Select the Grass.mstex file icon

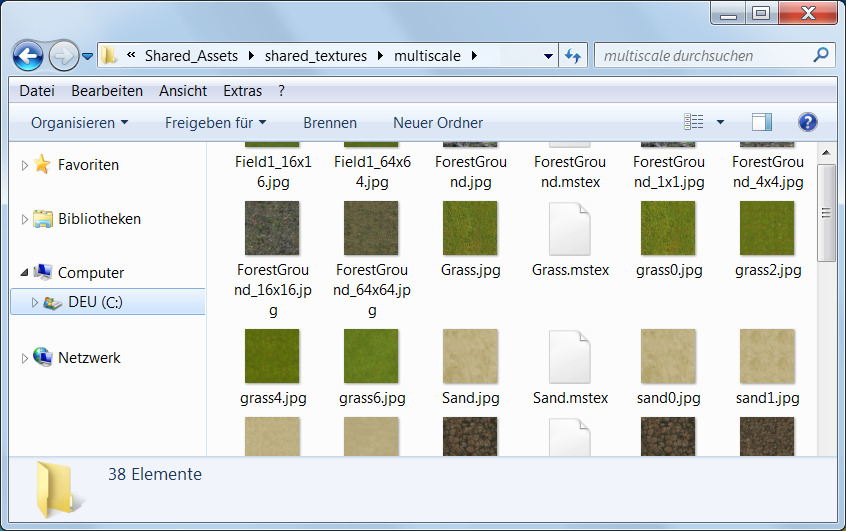pyautogui.click(x=570, y=228)
